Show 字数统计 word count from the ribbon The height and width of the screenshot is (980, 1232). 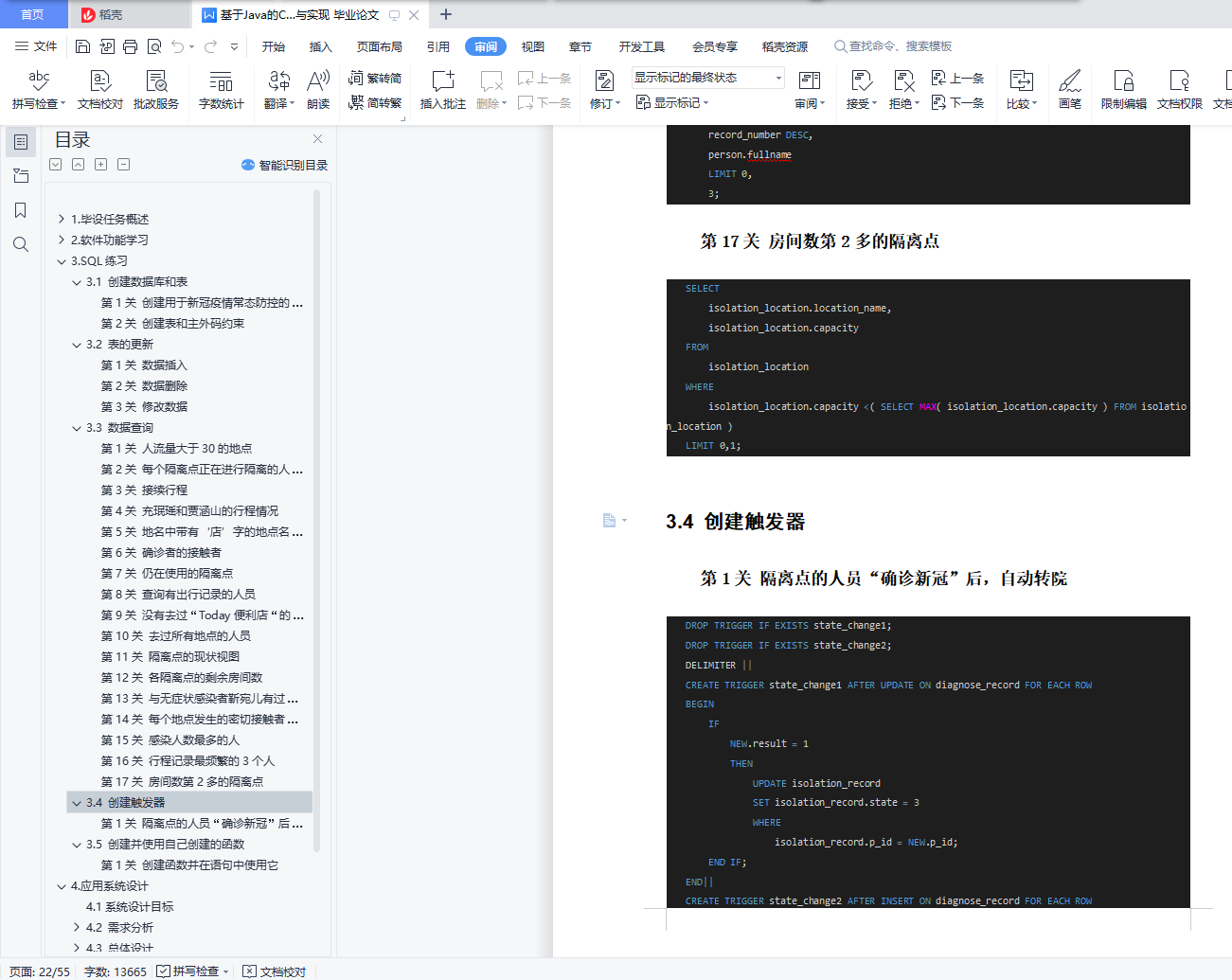(x=222, y=90)
